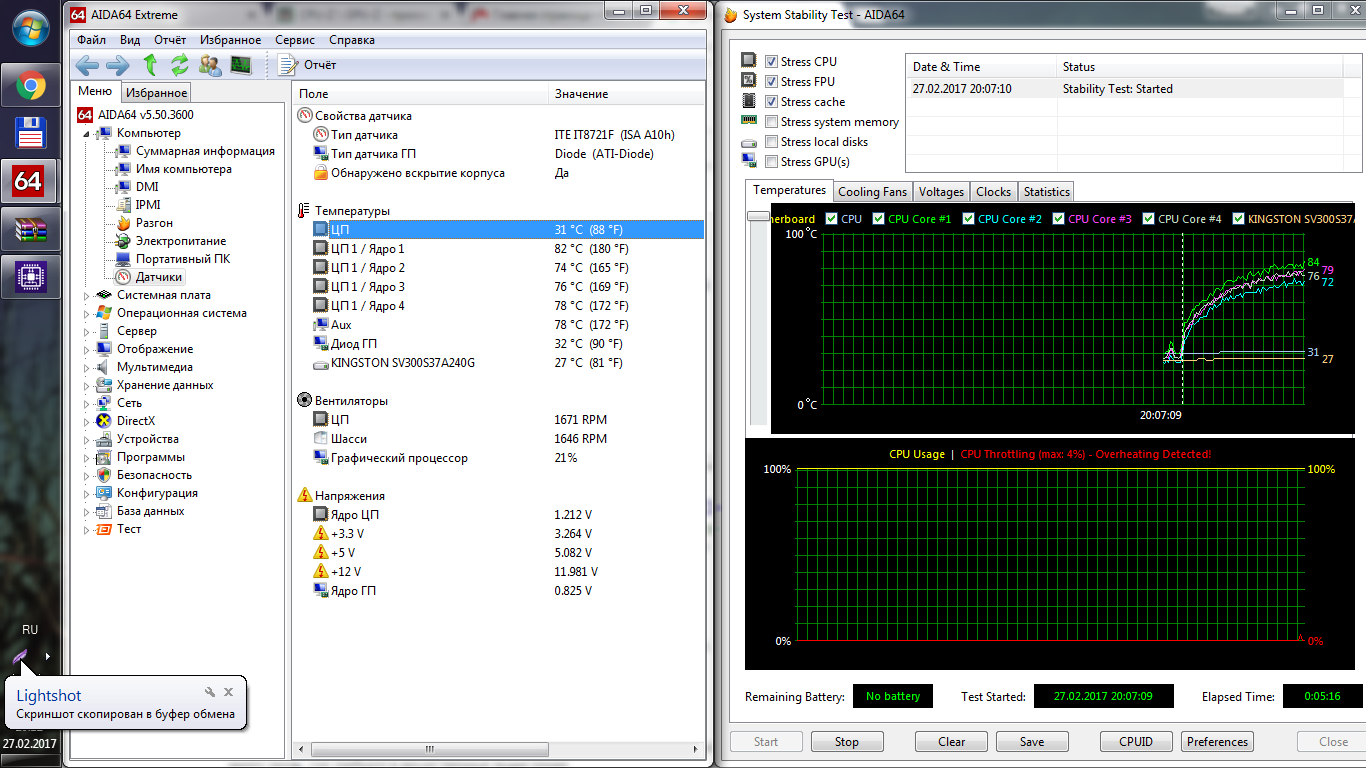Open the Отчёт report toolbar button
Screen dimensions: 1366x768
tap(307, 66)
